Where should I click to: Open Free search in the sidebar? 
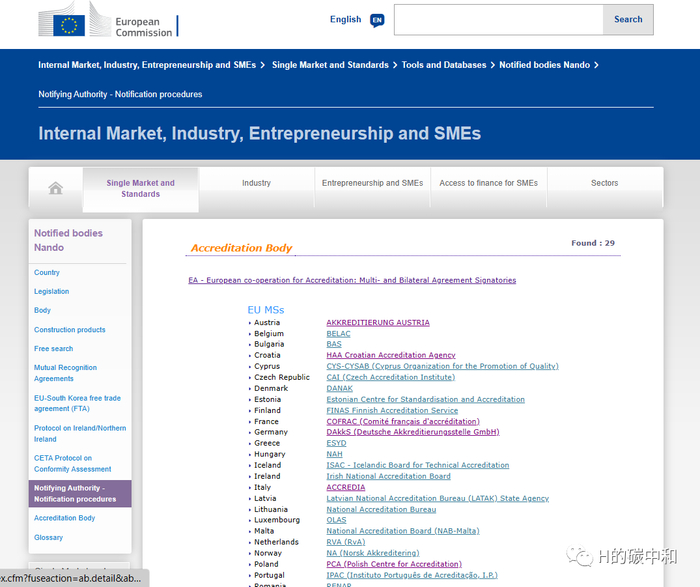54,349
